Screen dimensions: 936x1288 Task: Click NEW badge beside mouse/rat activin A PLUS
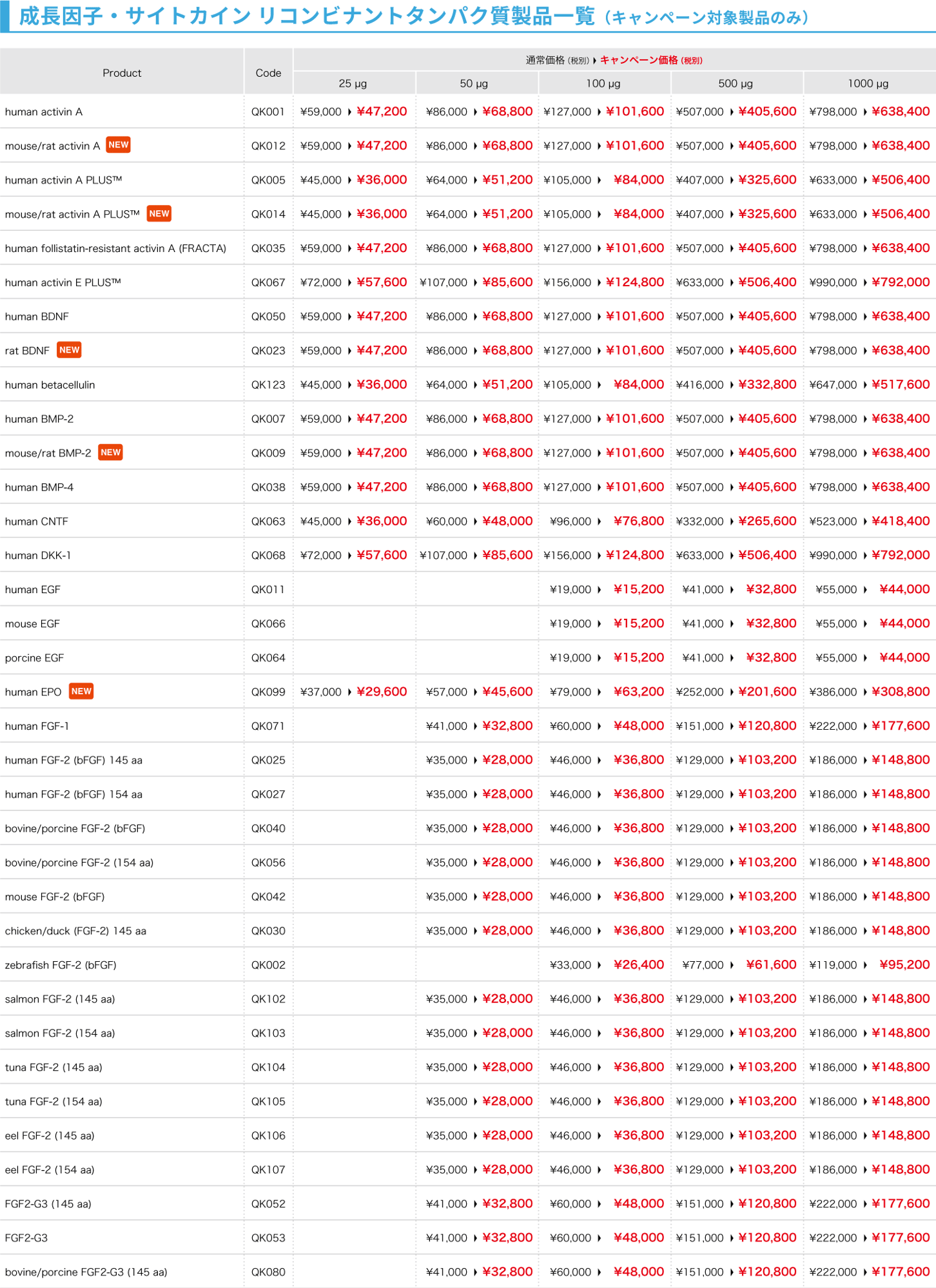pyautogui.click(x=159, y=213)
